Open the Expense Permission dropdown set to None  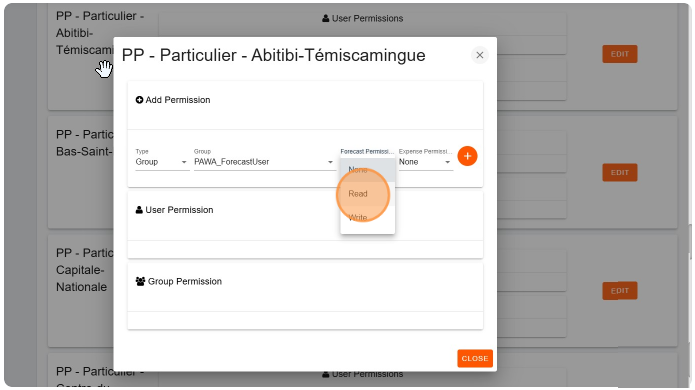point(425,162)
